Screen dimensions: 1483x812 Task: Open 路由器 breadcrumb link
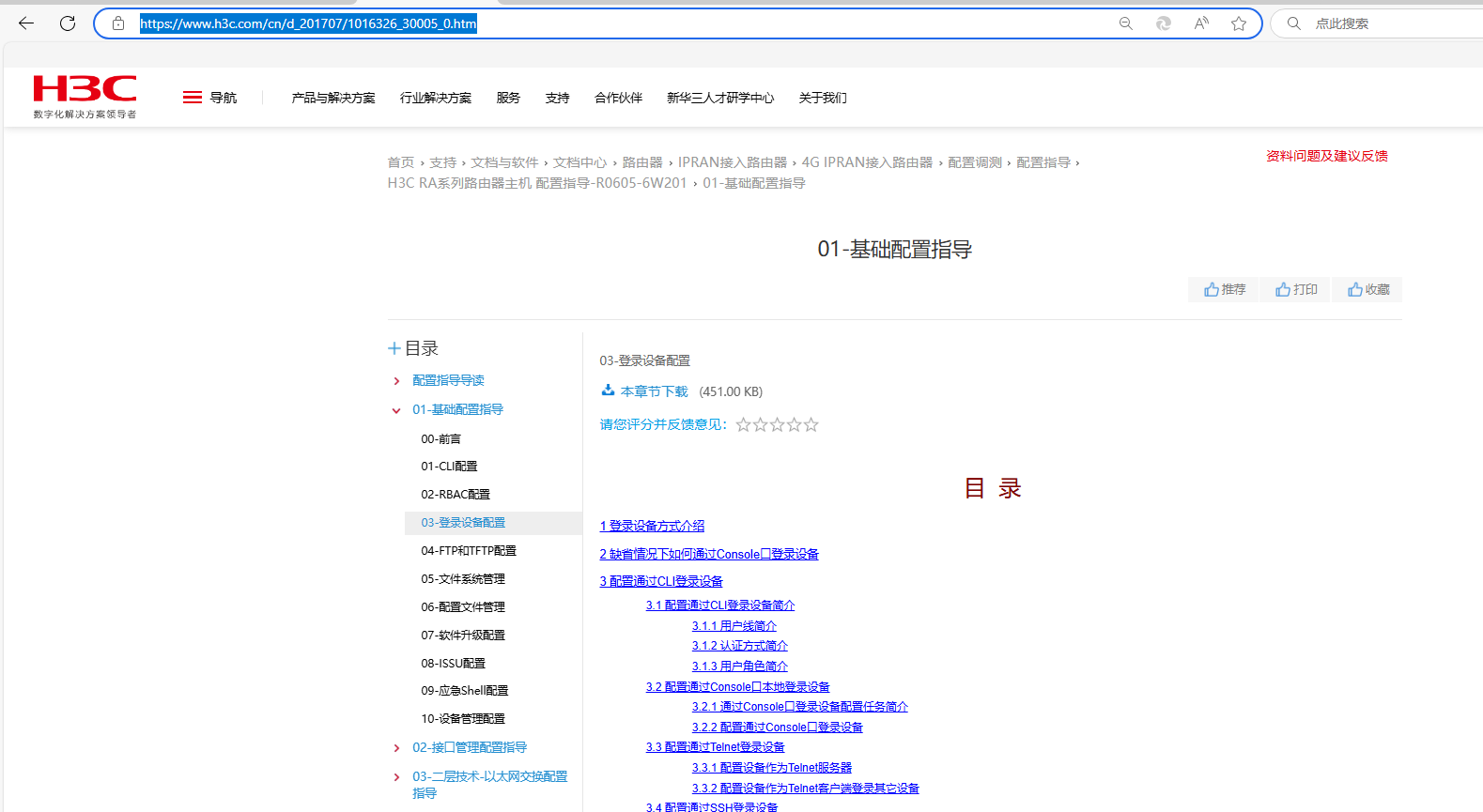pos(642,162)
